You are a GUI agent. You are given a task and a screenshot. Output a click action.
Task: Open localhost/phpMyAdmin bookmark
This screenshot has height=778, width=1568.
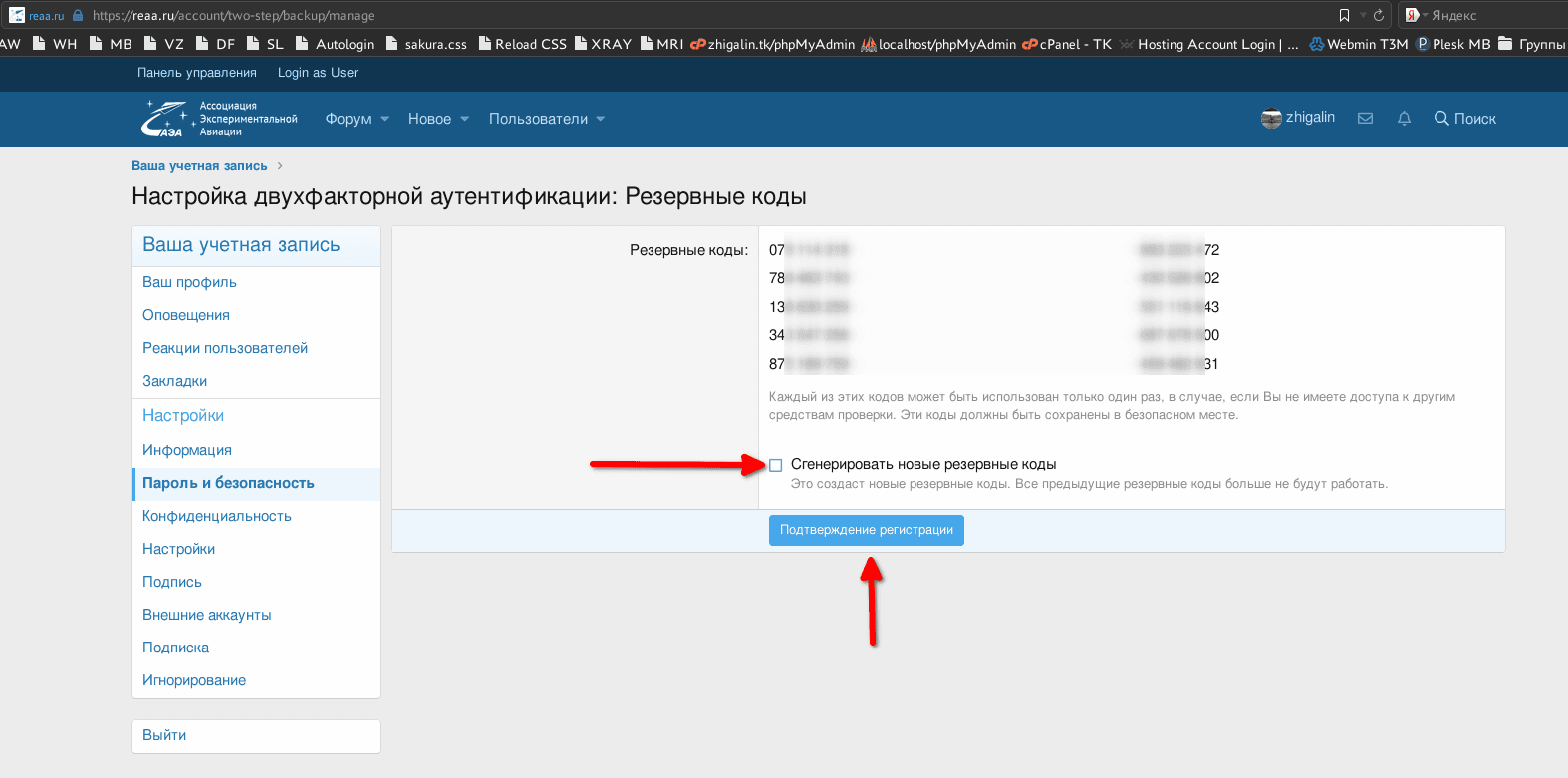click(x=939, y=44)
